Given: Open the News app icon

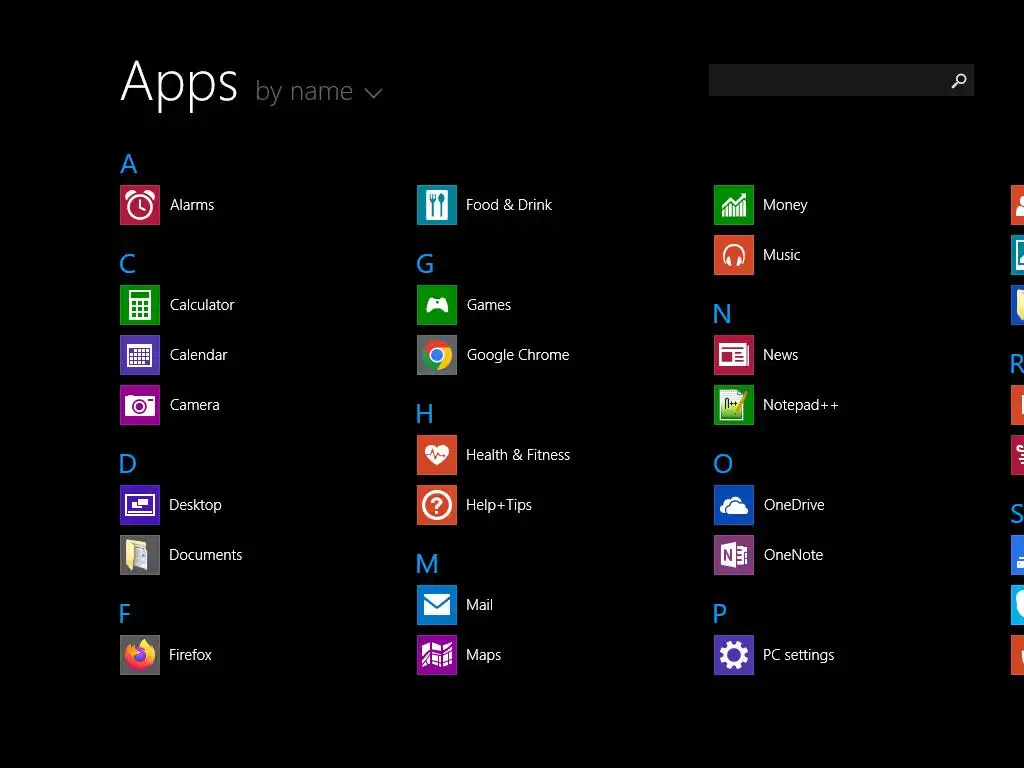Looking at the screenshot, I should [734, 355].
